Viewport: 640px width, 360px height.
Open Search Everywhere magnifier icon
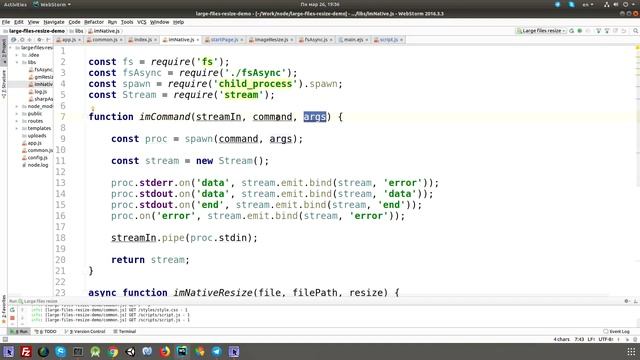click(x=636, y=31)
